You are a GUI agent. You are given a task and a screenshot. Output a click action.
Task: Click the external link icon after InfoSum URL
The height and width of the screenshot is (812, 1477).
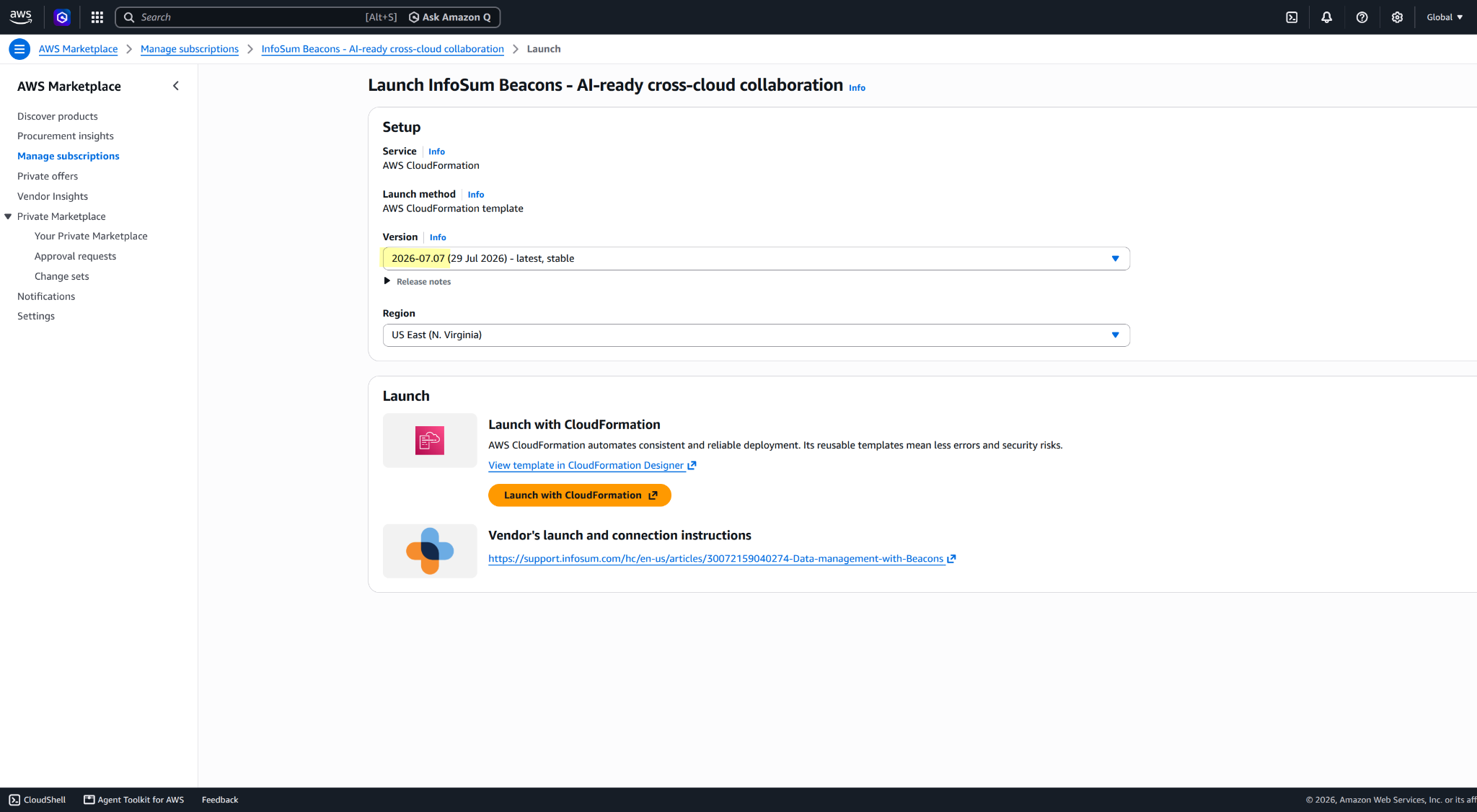(x=952, y=559)
